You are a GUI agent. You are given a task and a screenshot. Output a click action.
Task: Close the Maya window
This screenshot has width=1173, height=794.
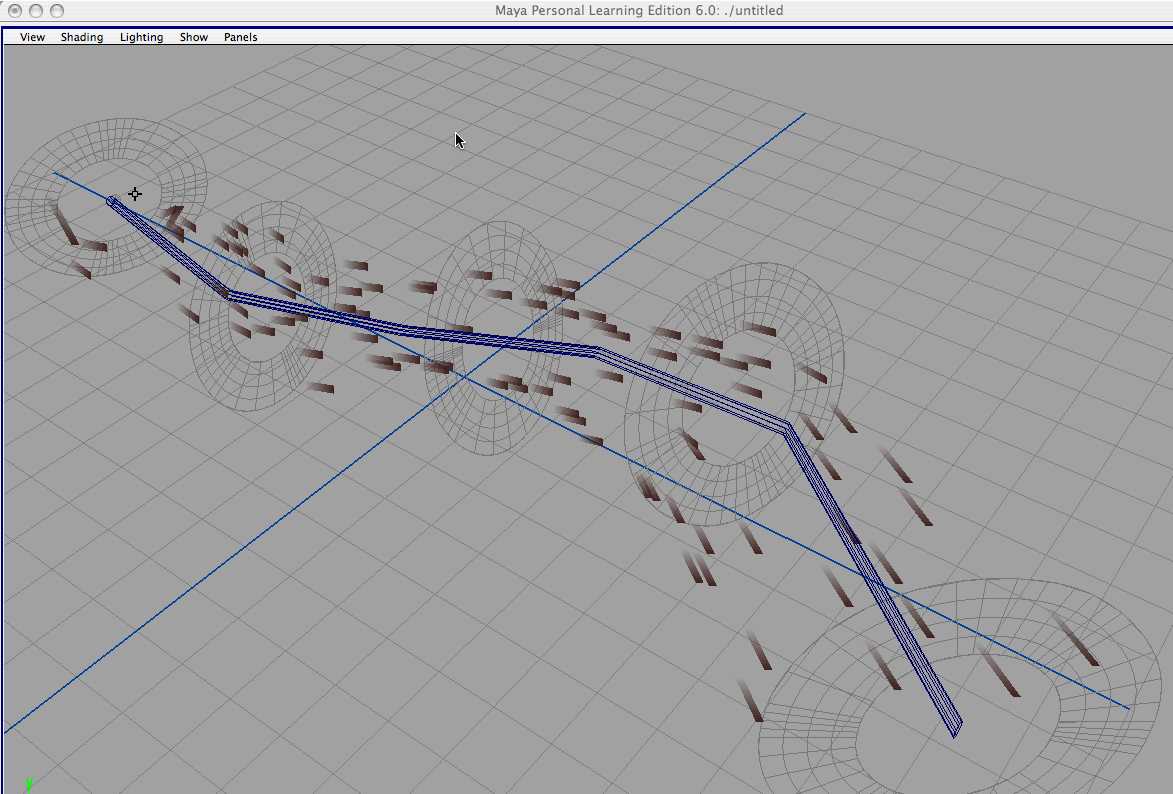coord(14,11)
